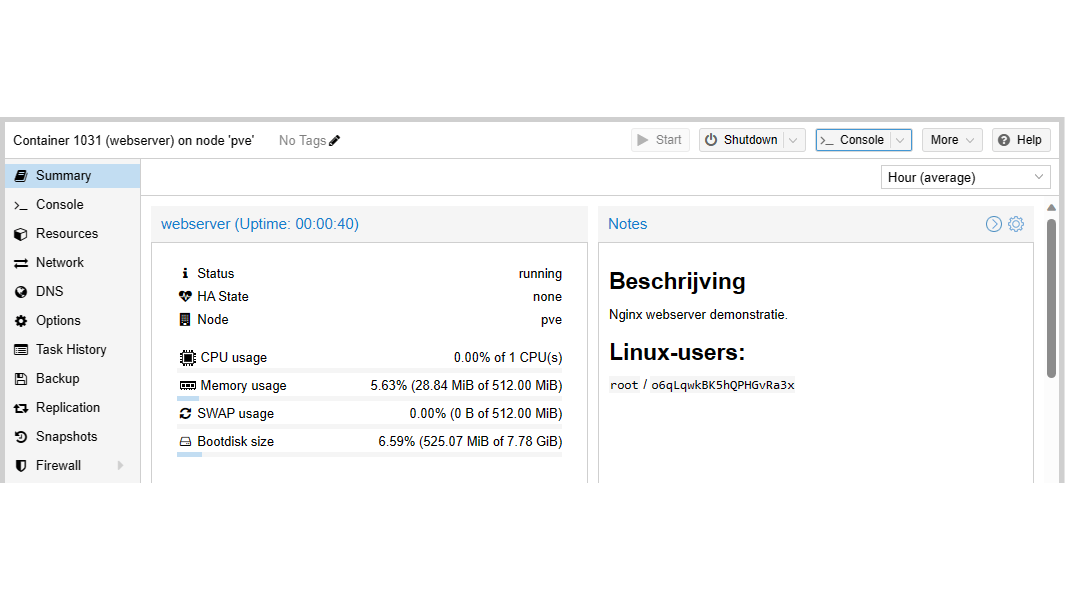Screen dimensions: 1065x599
Task: Open the DNS settings tab
Action: (x=49, y=291)
